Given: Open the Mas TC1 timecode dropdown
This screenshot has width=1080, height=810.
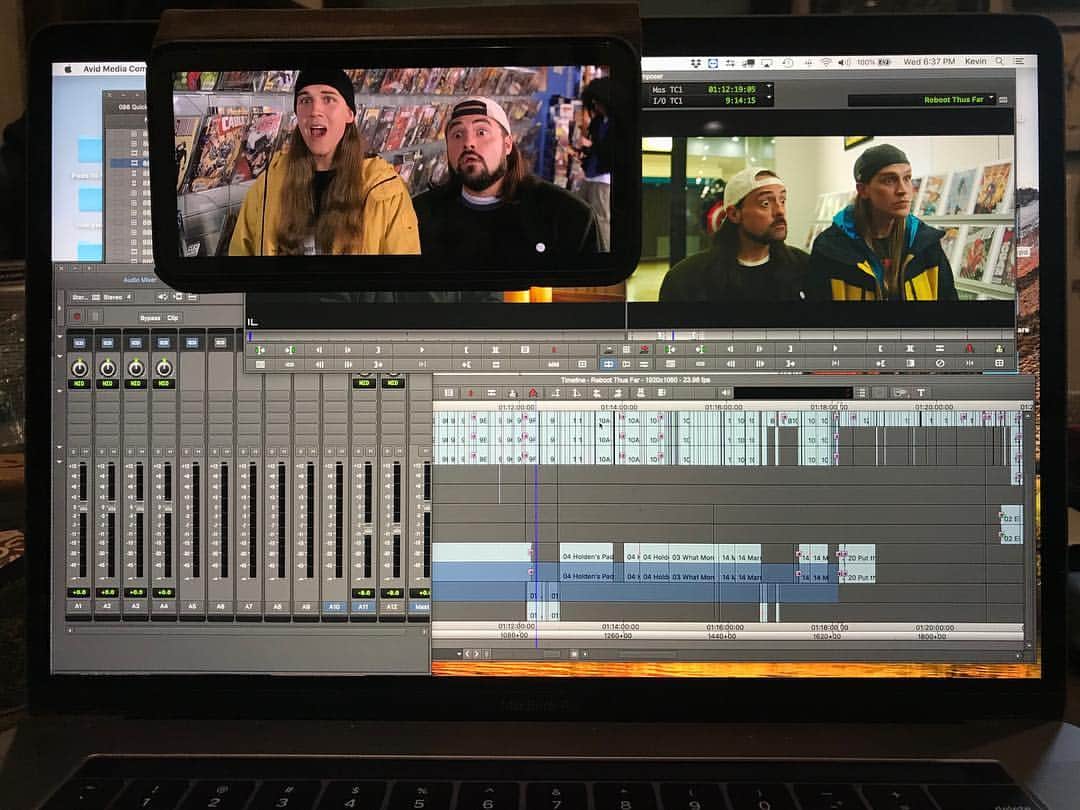Looking at the screenshot, I should (x=770, y=88).
